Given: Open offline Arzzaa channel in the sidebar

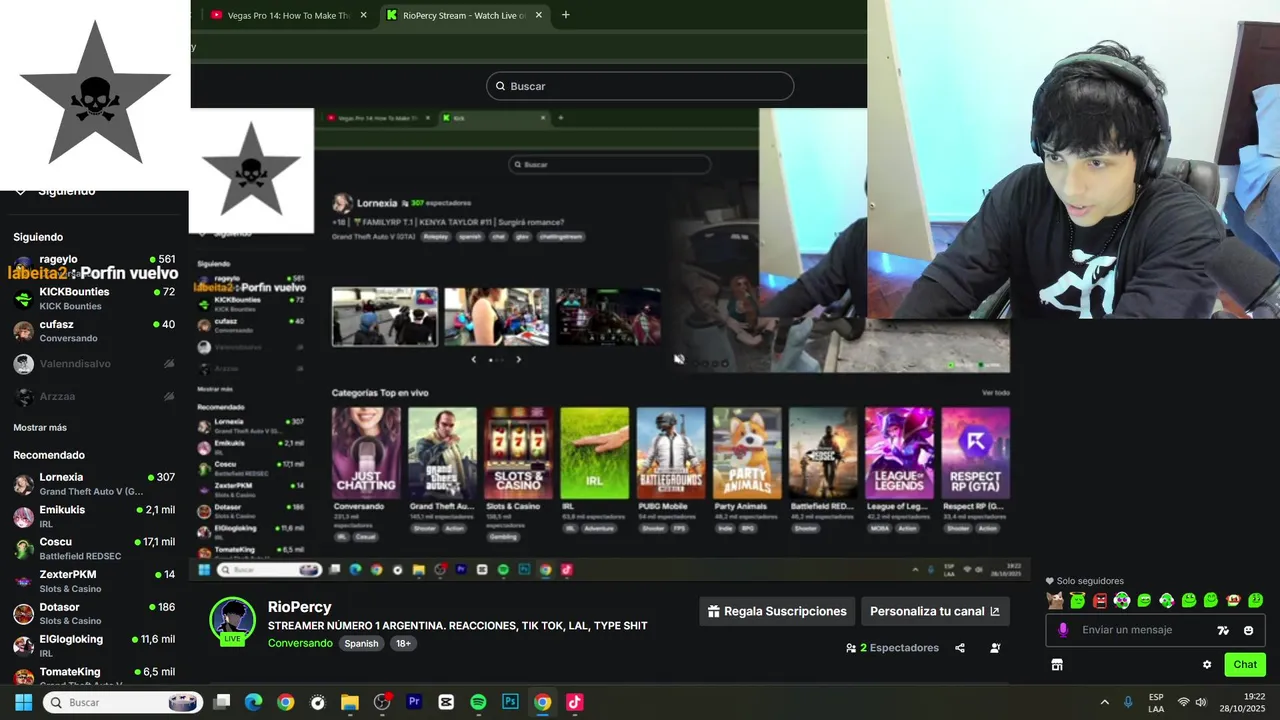Looking at the screenshot, I should pos(94,397).
